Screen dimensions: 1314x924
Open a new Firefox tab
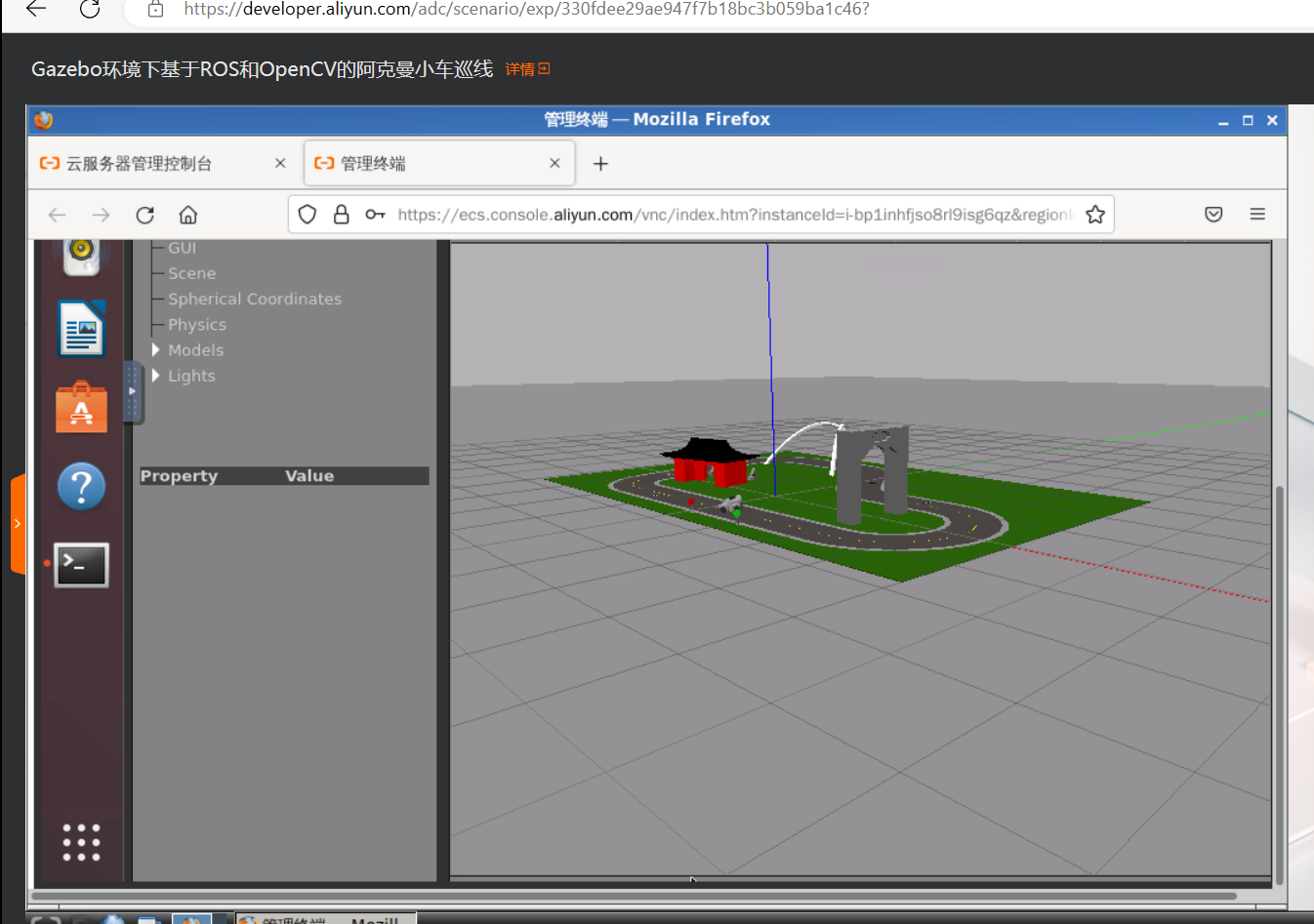pos(600,164)
